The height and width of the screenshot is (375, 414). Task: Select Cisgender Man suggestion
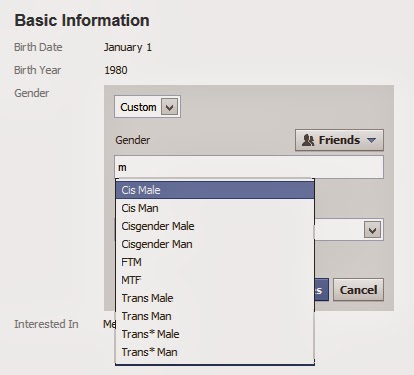point(215,244)
